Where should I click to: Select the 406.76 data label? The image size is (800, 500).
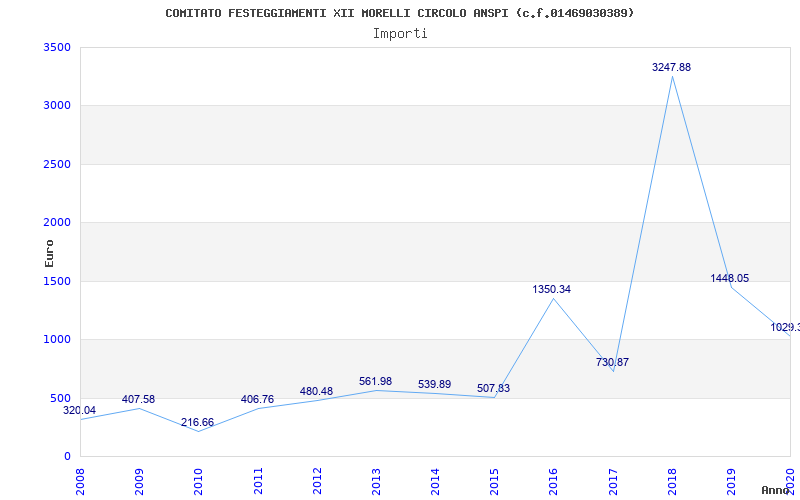tap(257, 399)
